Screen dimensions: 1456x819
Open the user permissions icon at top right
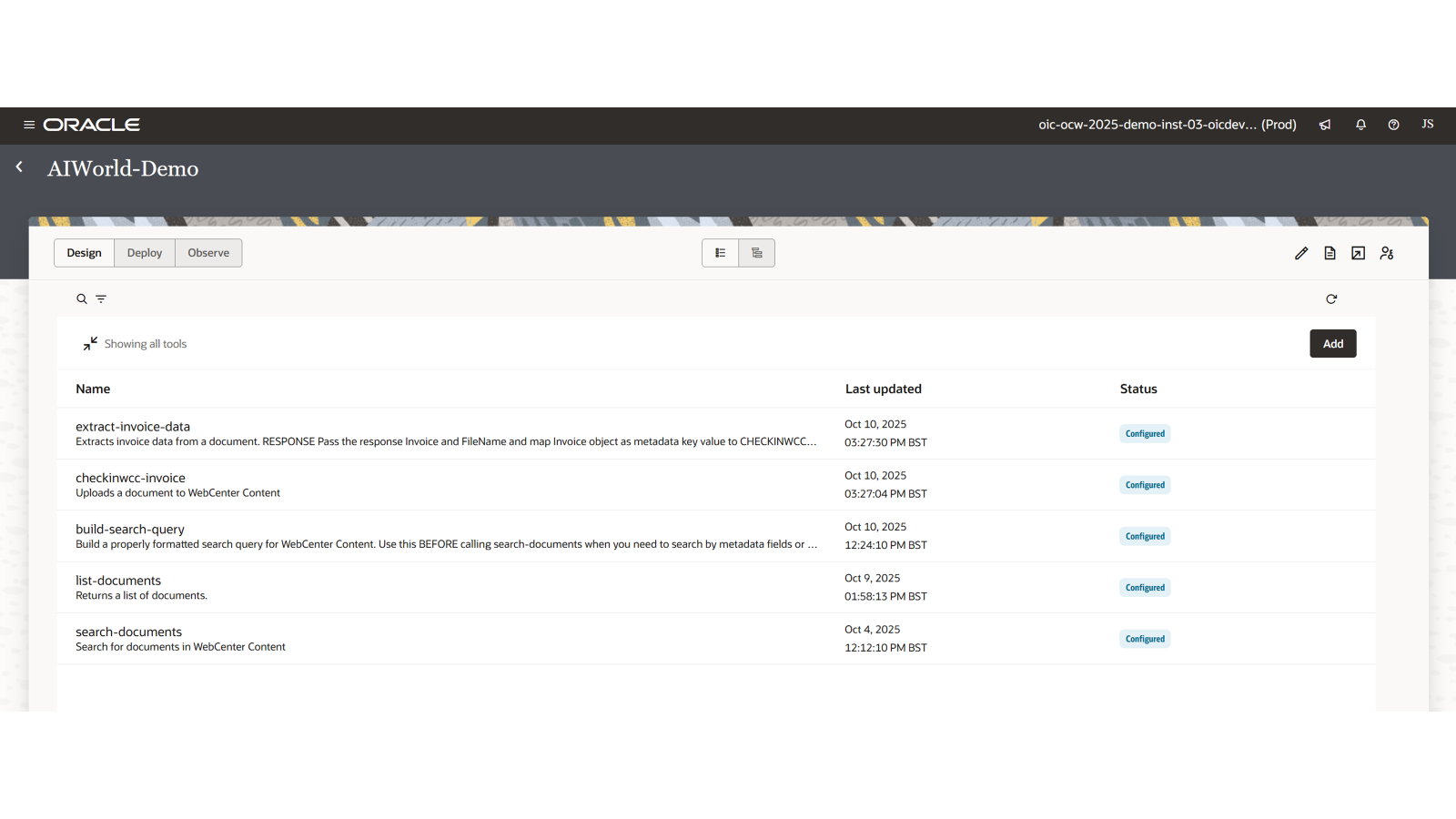coord(1386,253)
